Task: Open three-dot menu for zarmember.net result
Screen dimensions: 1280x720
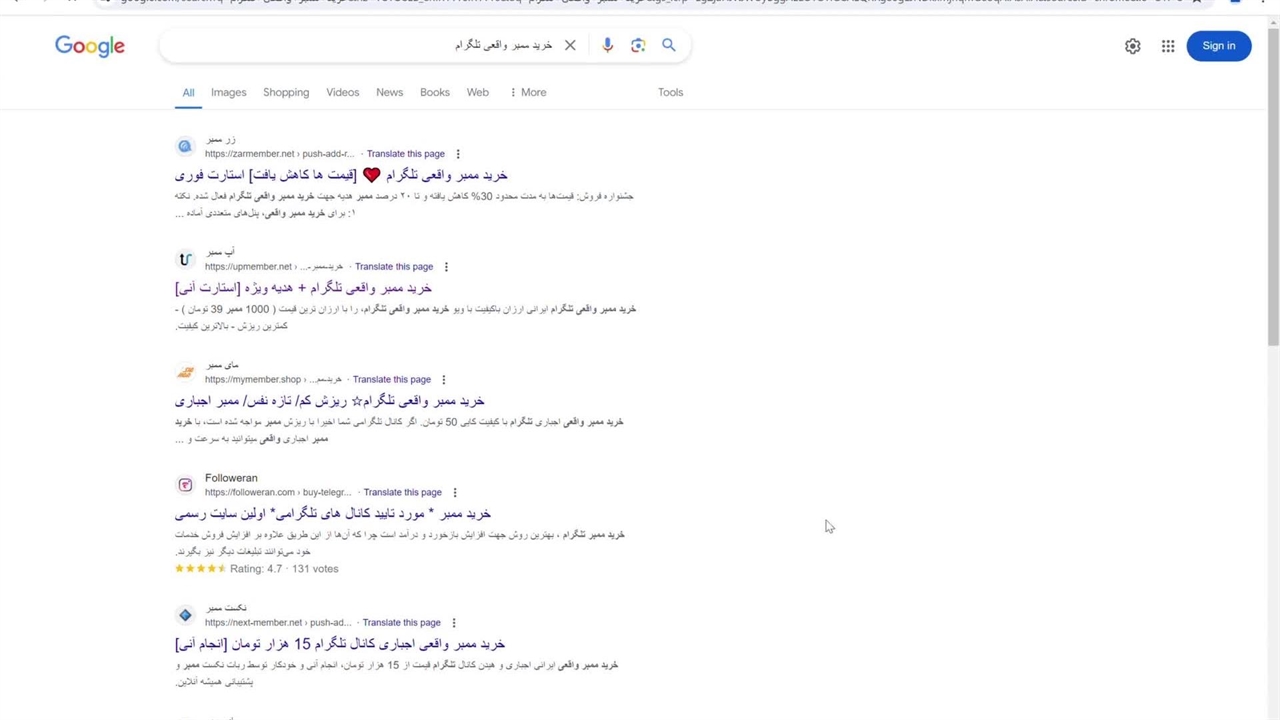Action: point(458,154)
